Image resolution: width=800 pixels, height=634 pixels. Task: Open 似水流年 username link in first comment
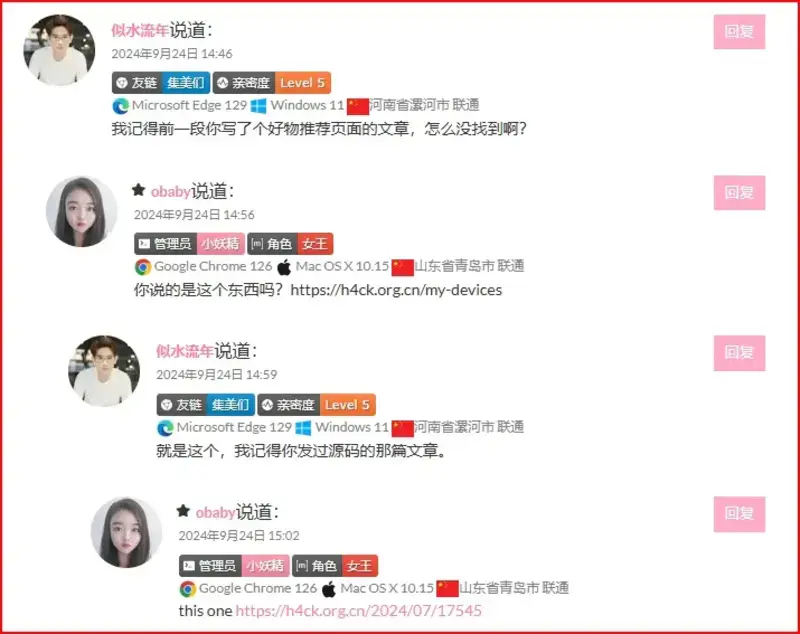click(140, 31)
